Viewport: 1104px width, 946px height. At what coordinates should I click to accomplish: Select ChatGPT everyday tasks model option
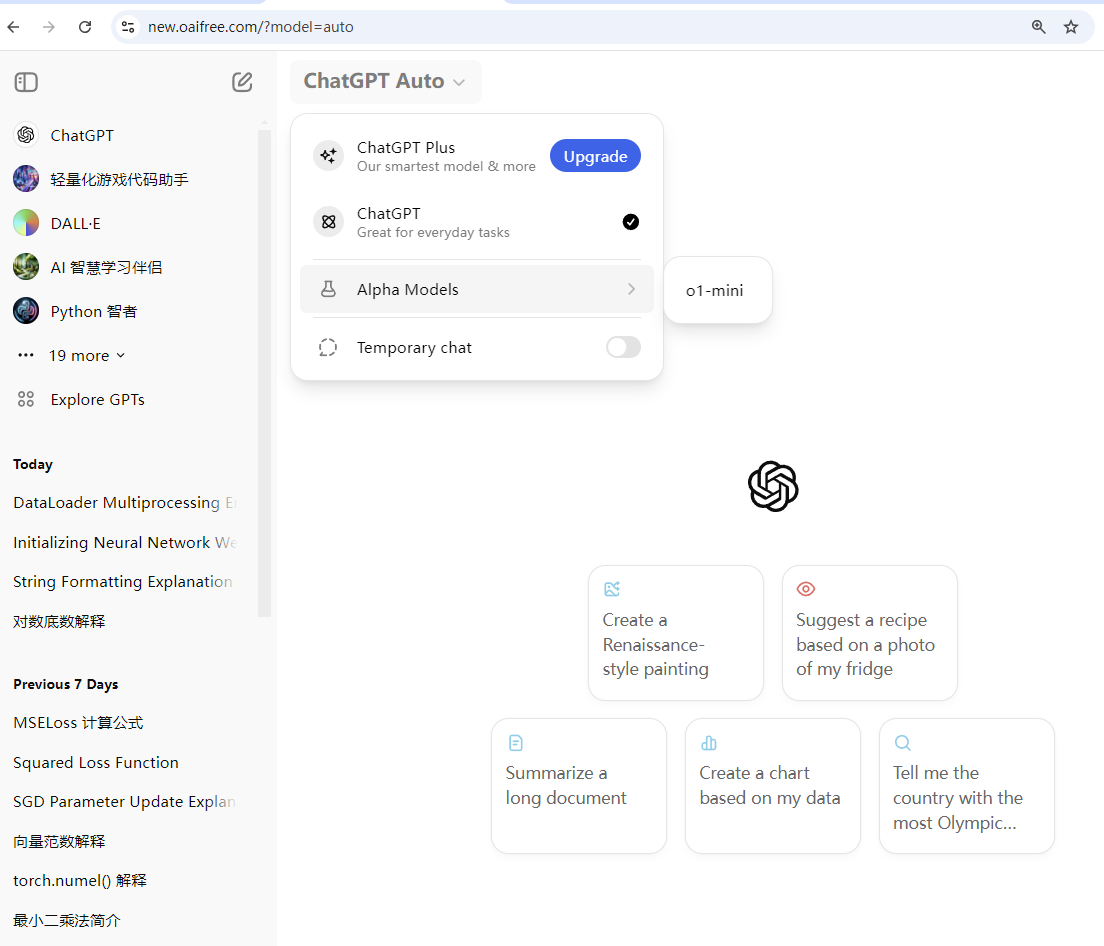pyautogui.click(x=477, y=222)
